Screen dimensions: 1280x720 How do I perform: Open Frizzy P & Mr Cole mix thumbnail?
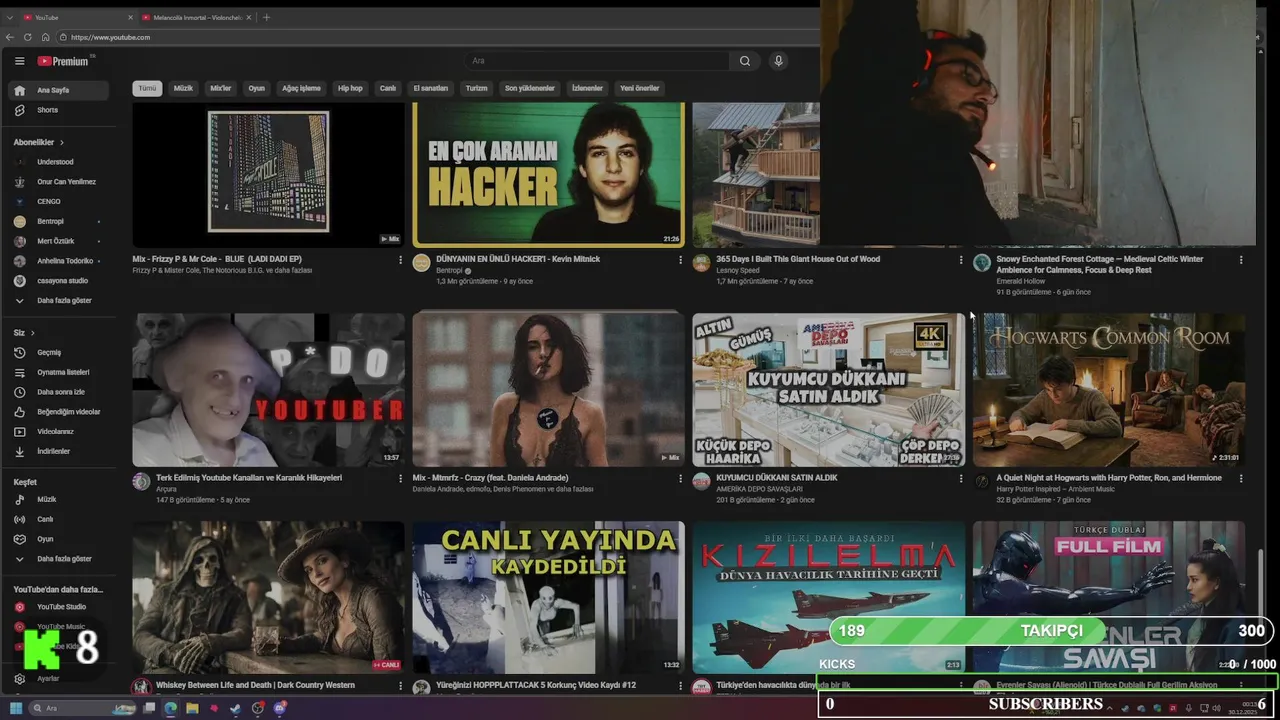[268, 174]
